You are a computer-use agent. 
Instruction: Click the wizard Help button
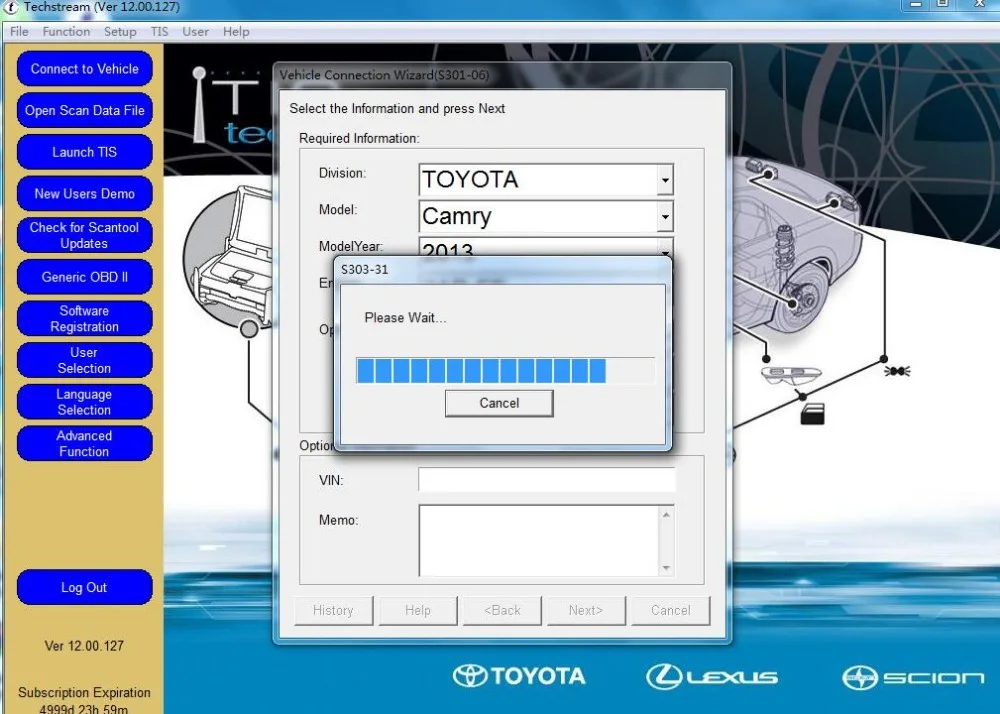pos(418,611)
